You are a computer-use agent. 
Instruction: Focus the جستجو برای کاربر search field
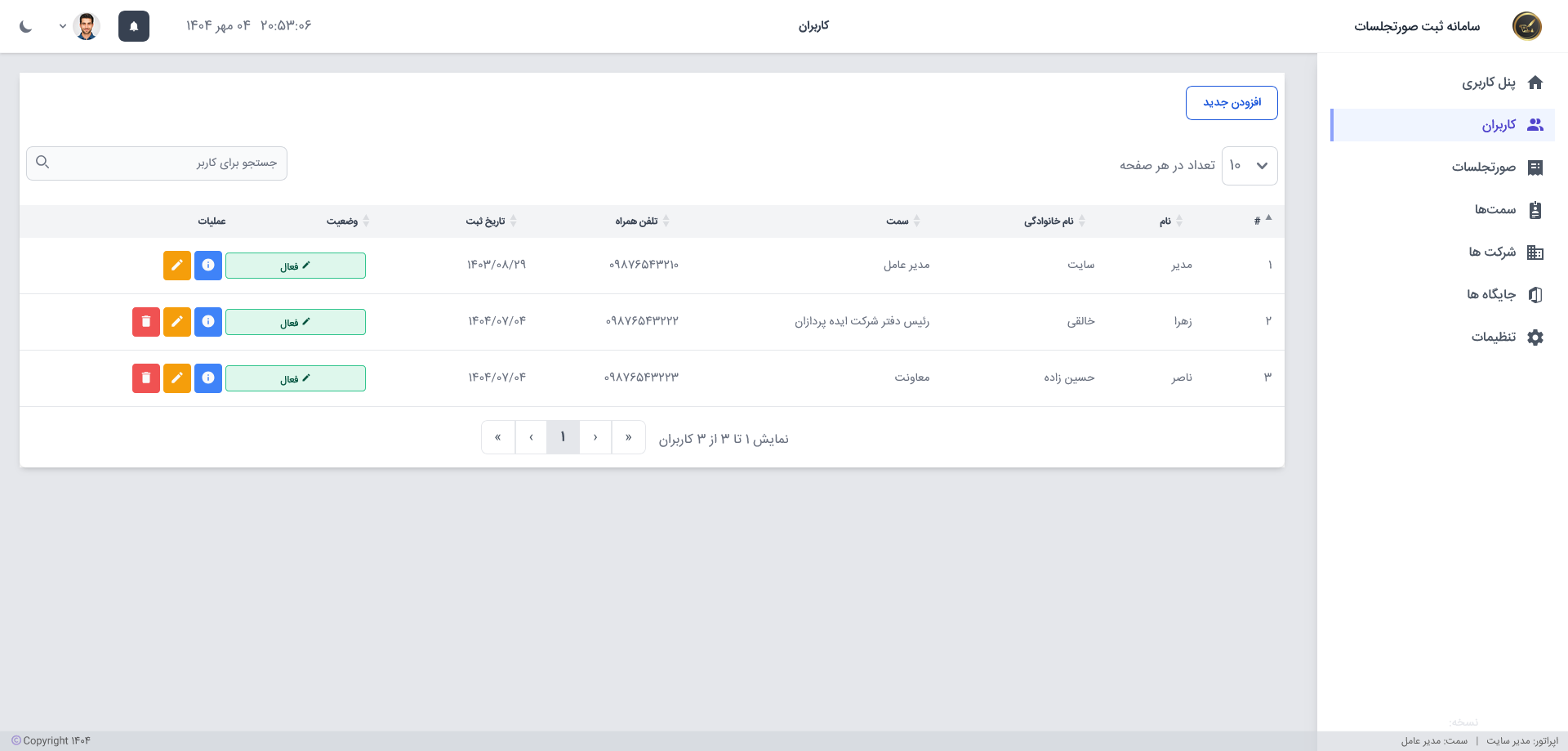point(163,163)
